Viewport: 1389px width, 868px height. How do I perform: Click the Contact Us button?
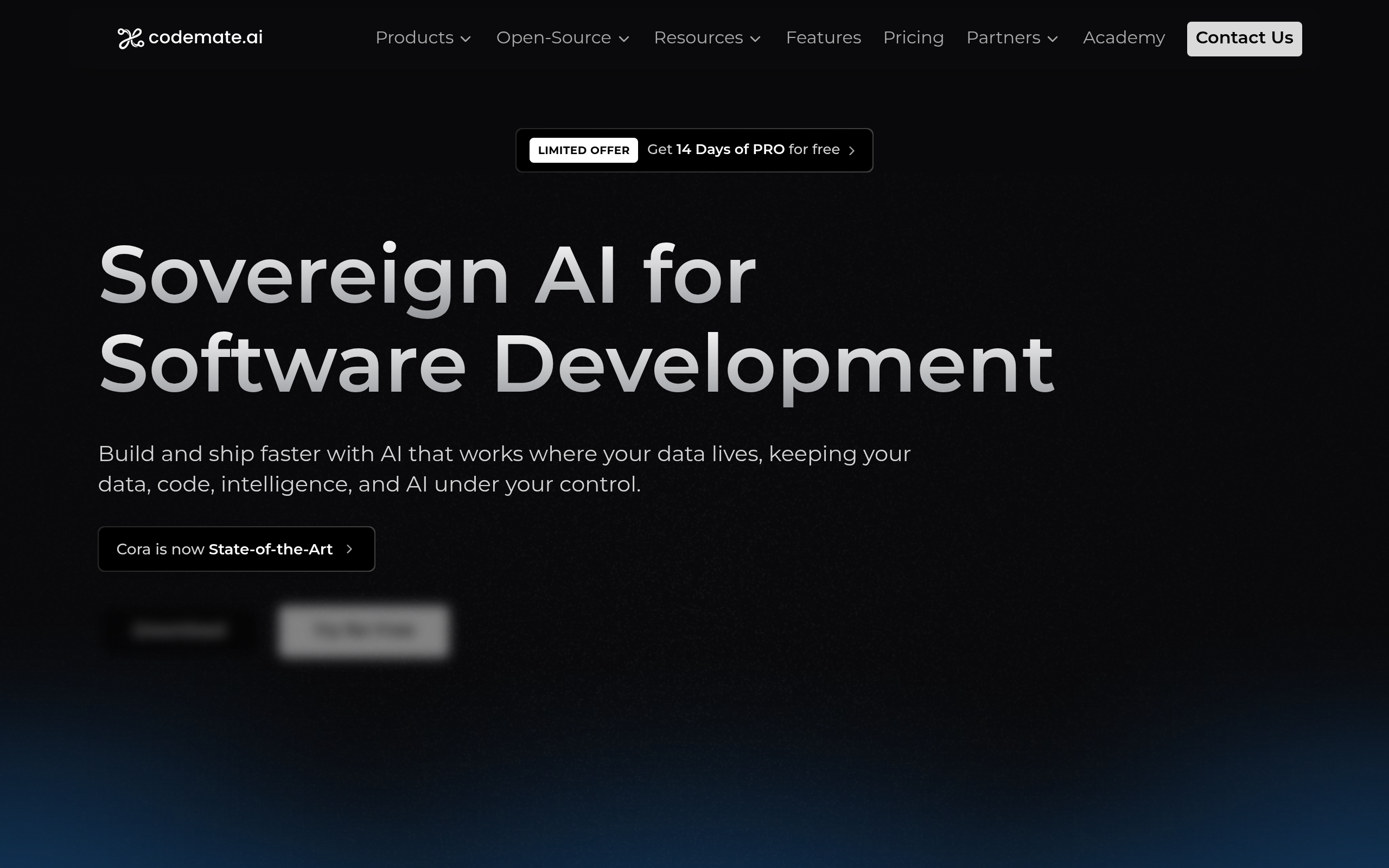click(1244, 39)
